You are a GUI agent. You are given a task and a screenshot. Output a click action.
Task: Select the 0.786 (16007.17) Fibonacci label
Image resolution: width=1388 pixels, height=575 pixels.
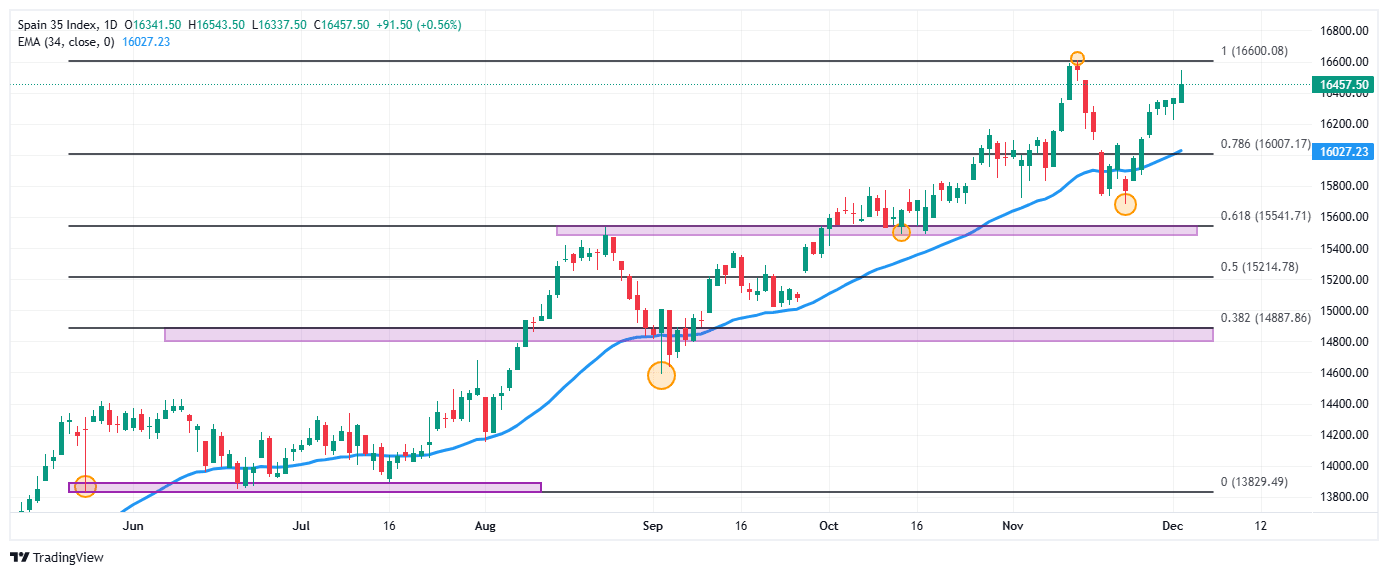click(x=1265, y=144)
